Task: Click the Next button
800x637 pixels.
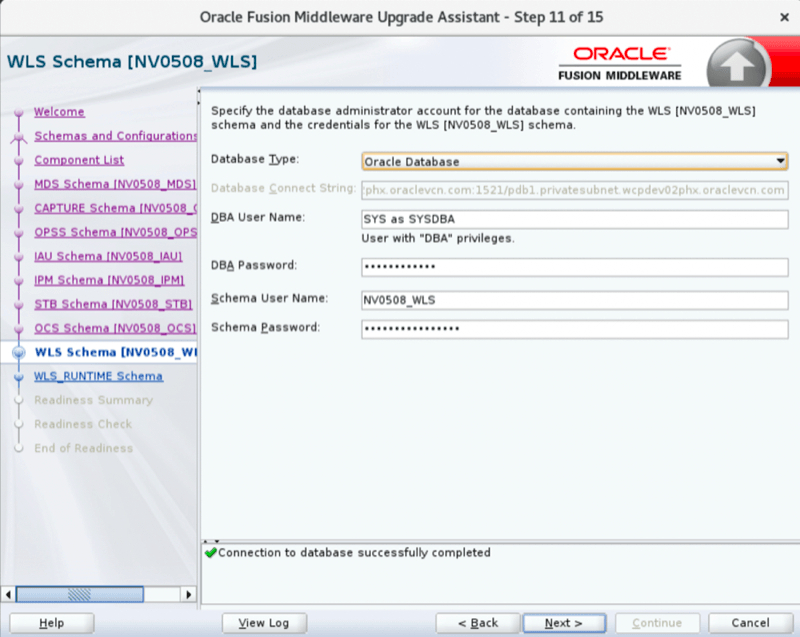Action: click(x=564, y=623)
